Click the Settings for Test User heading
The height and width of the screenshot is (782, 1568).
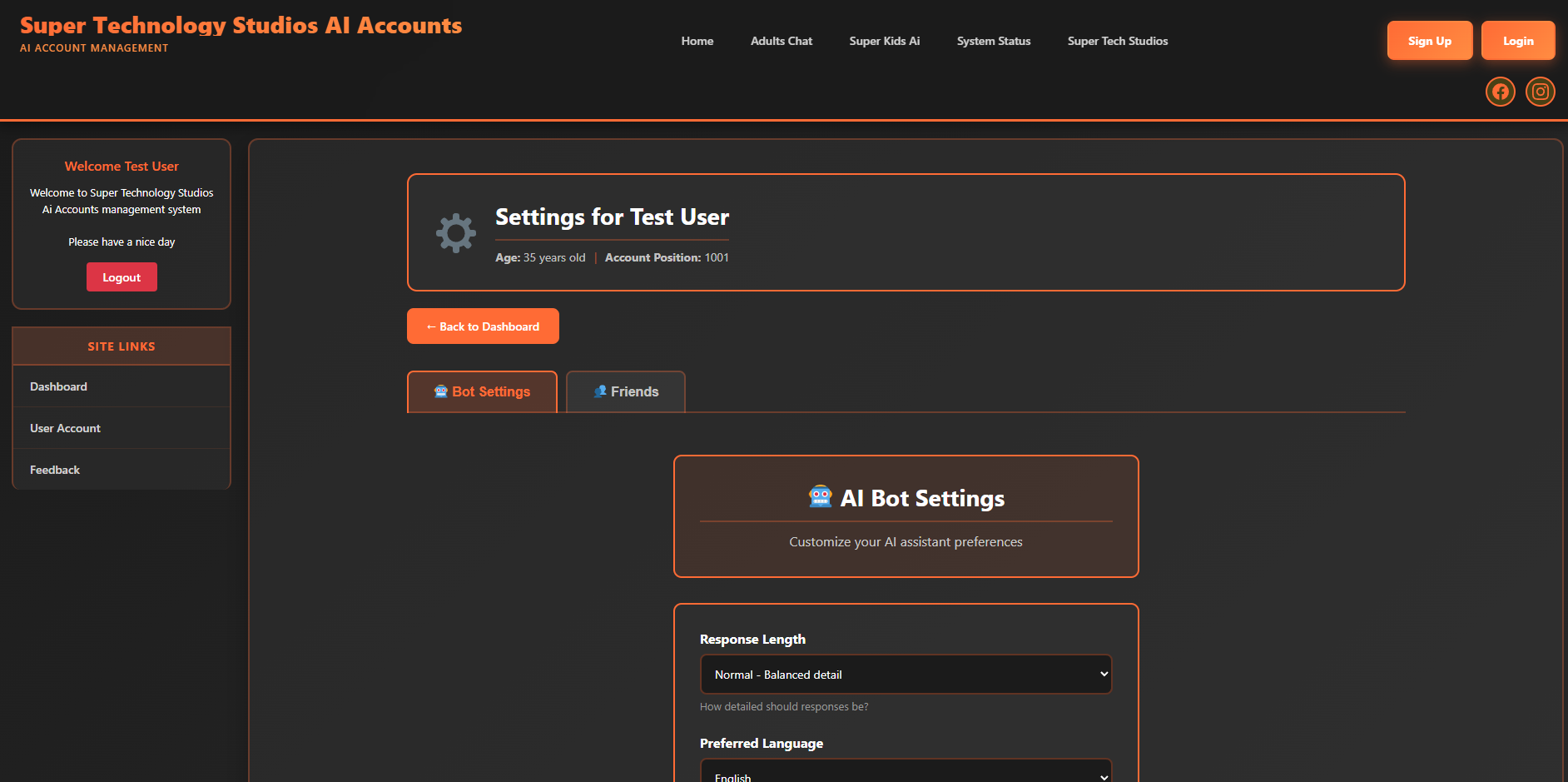click(x=612, y=217)
